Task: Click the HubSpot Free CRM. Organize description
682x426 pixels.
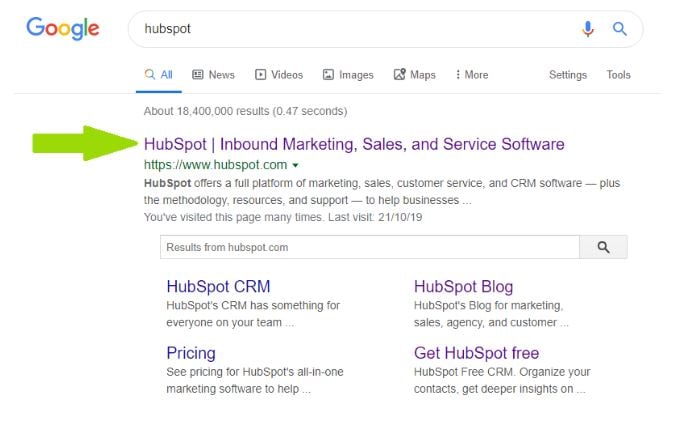Action: pos(501,380)
